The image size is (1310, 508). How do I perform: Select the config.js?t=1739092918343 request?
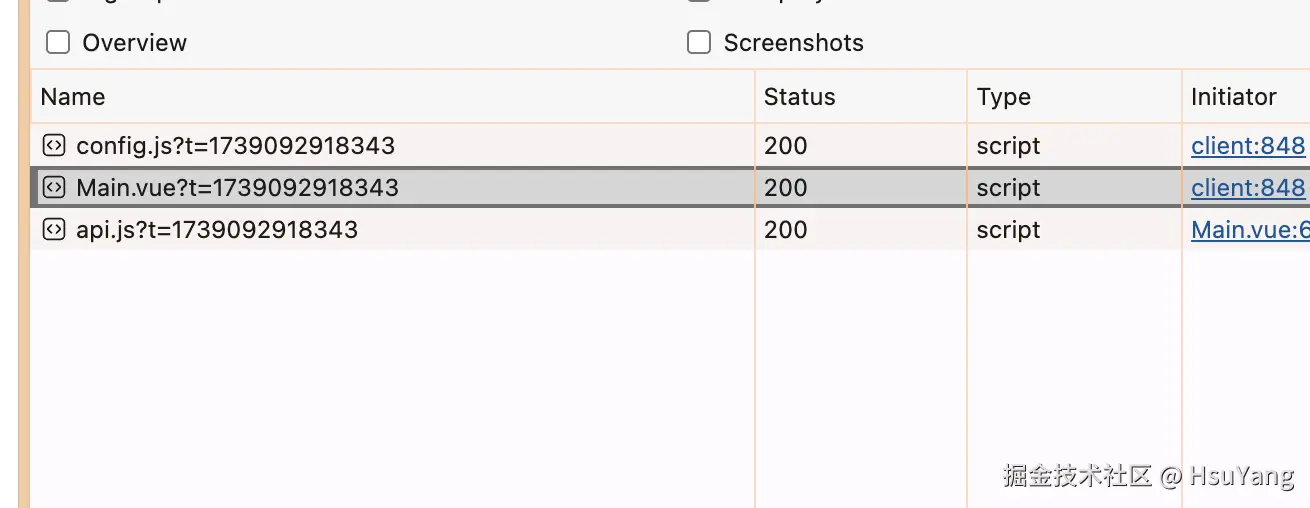[235, 146]
